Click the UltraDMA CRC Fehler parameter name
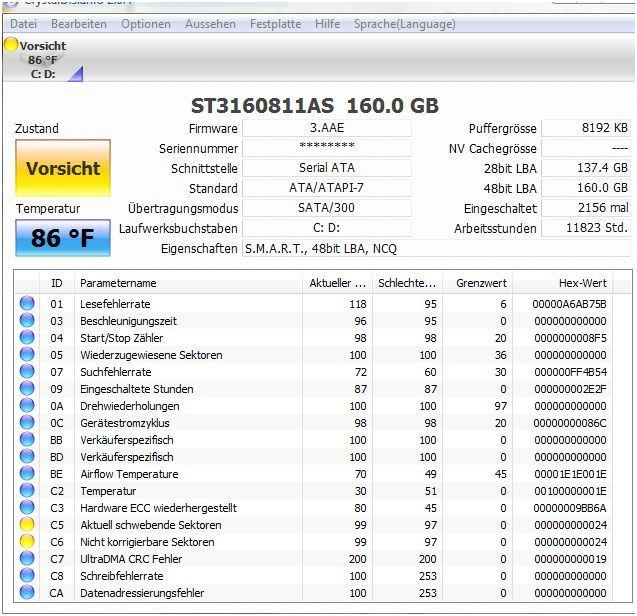 pos(131,559)
